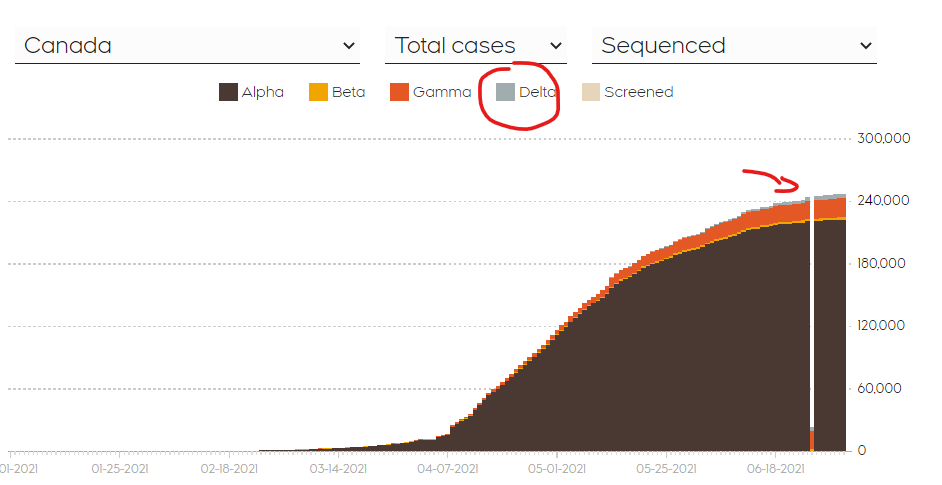Toggle the Gamma series via its label
Screen dimensions: 942x485
[x=442, y=92]
